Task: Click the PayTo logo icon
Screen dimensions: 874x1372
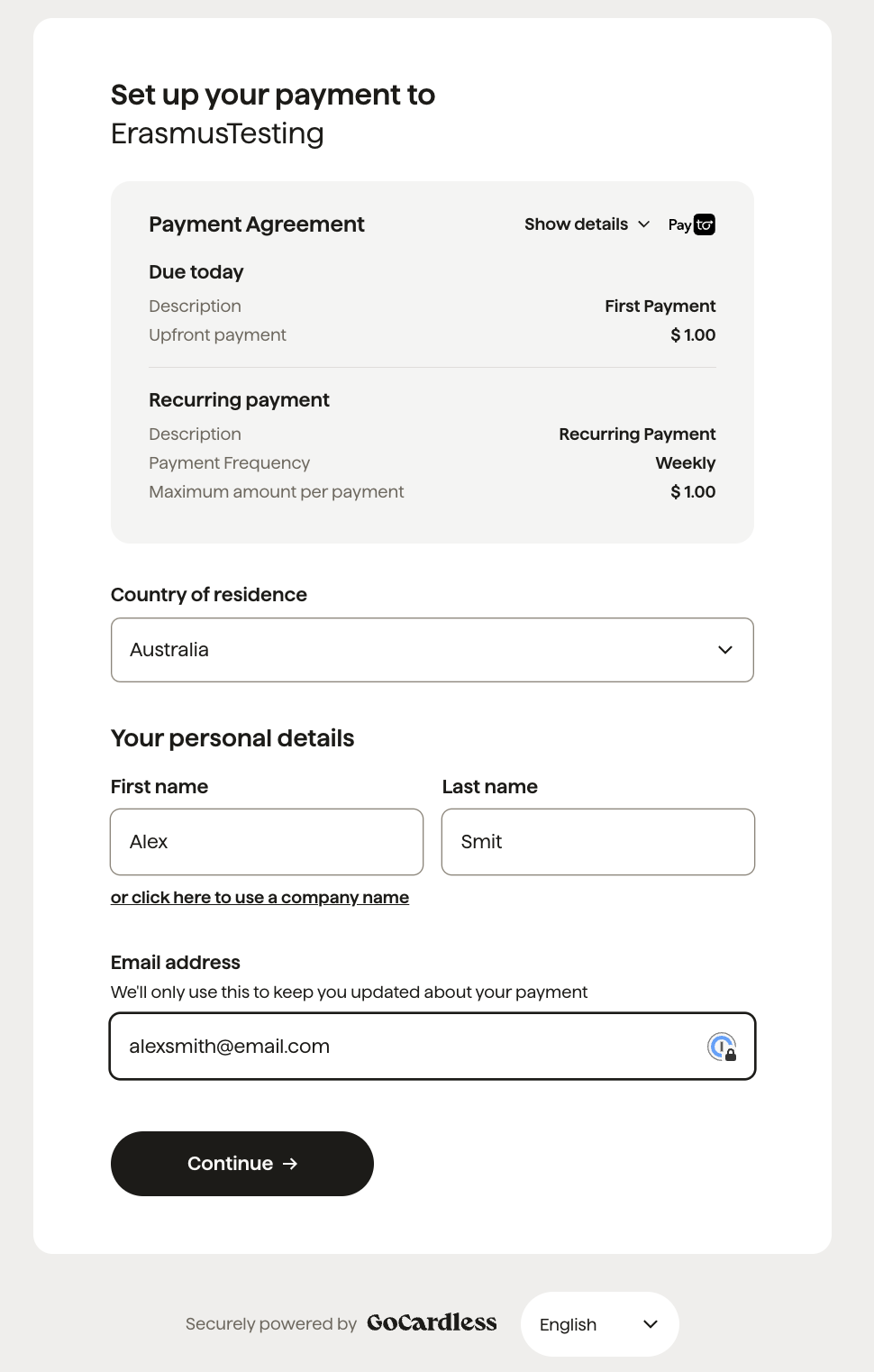Action: coord(692,224)
